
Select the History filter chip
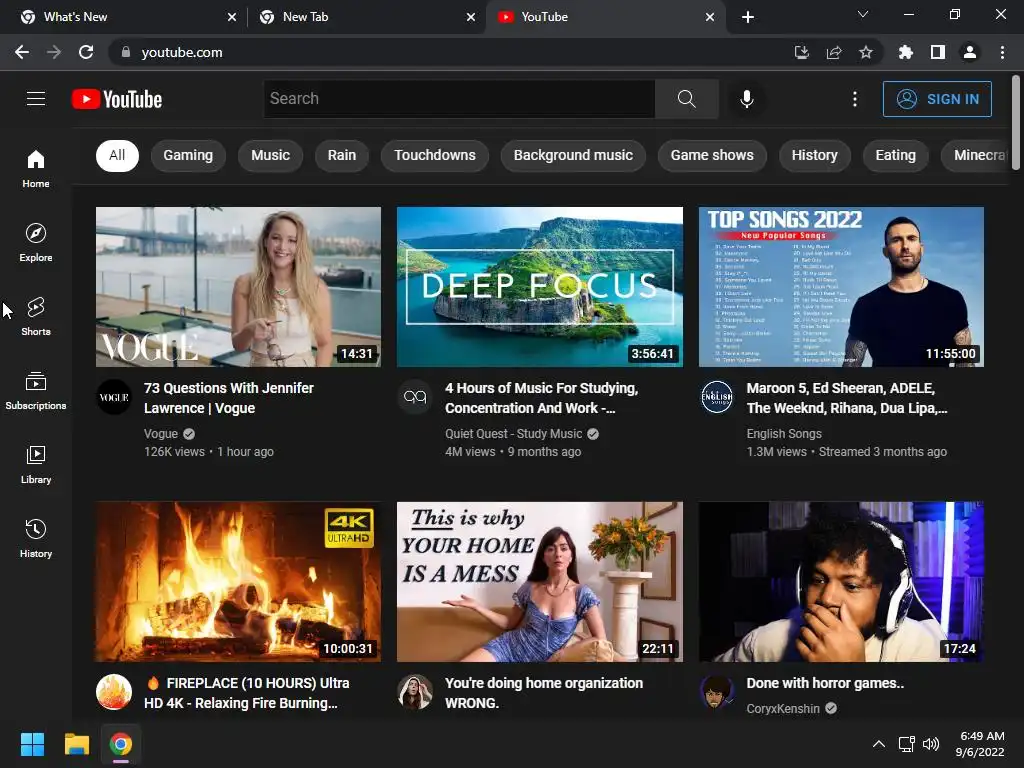(814, 155)
